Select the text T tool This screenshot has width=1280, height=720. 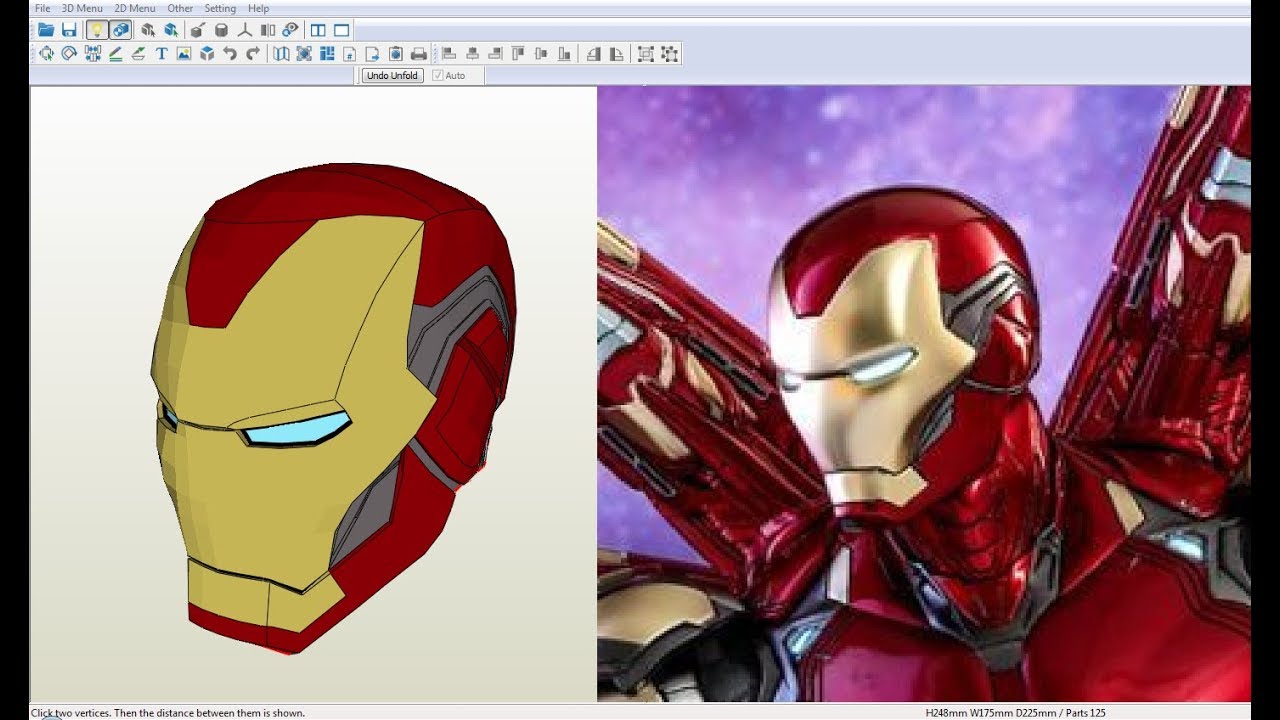click(161, 54)
